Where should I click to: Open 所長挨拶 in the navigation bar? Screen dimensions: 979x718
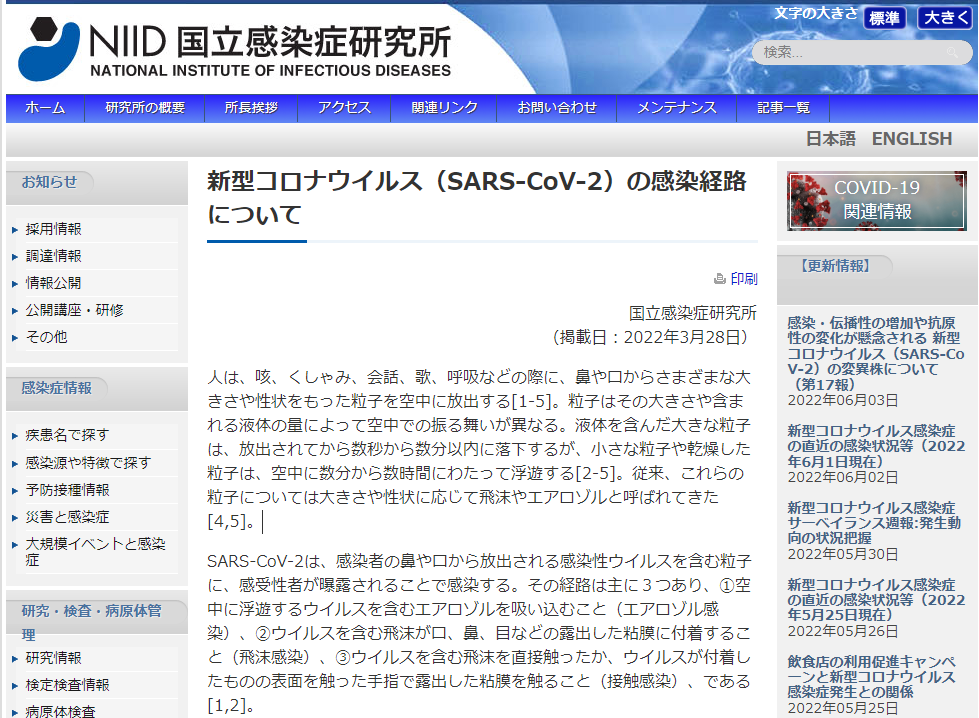click(x=251, y=108)
